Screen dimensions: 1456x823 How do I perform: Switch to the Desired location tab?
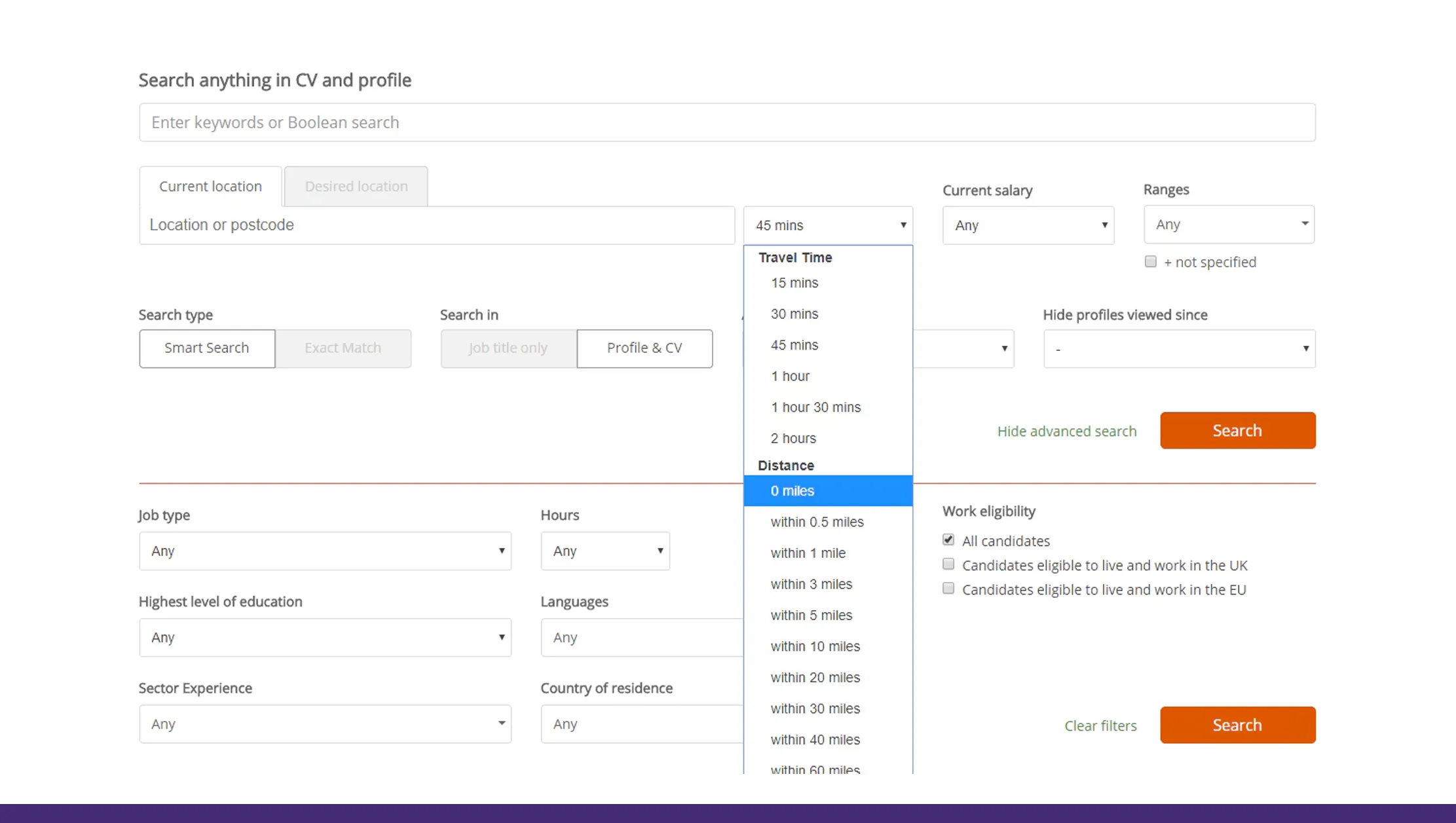pos(356,187)
